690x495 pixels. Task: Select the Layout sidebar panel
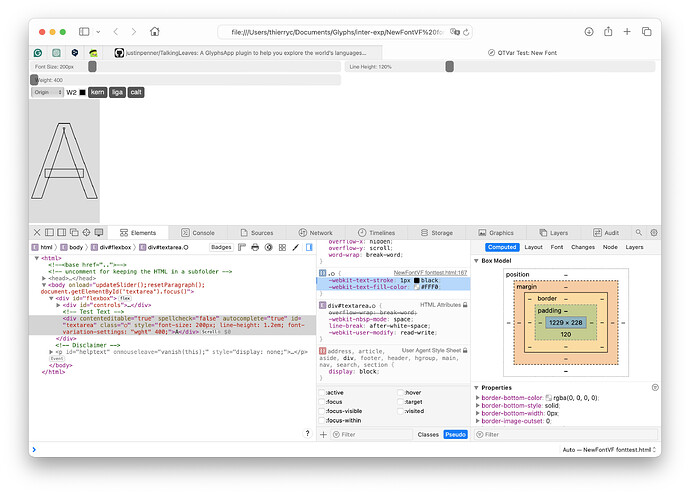[x=533, y=247]
